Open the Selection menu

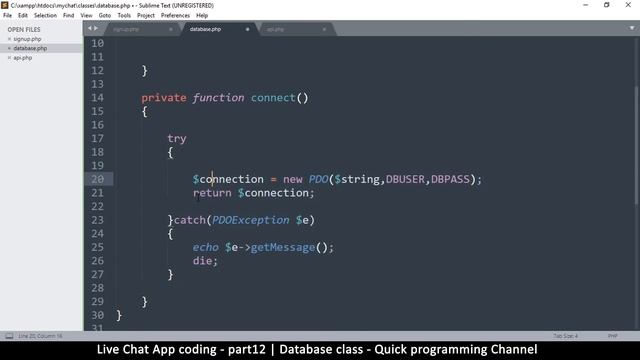pos(45,16)
